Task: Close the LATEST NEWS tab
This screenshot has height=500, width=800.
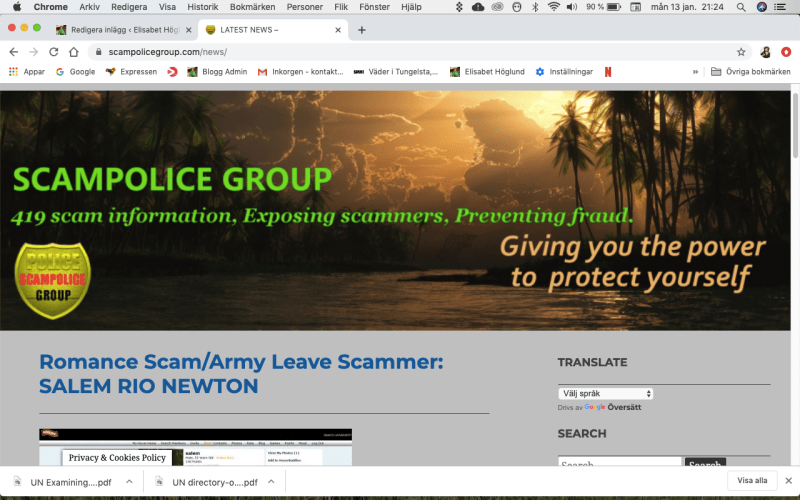Action: (x=338, y=30)
